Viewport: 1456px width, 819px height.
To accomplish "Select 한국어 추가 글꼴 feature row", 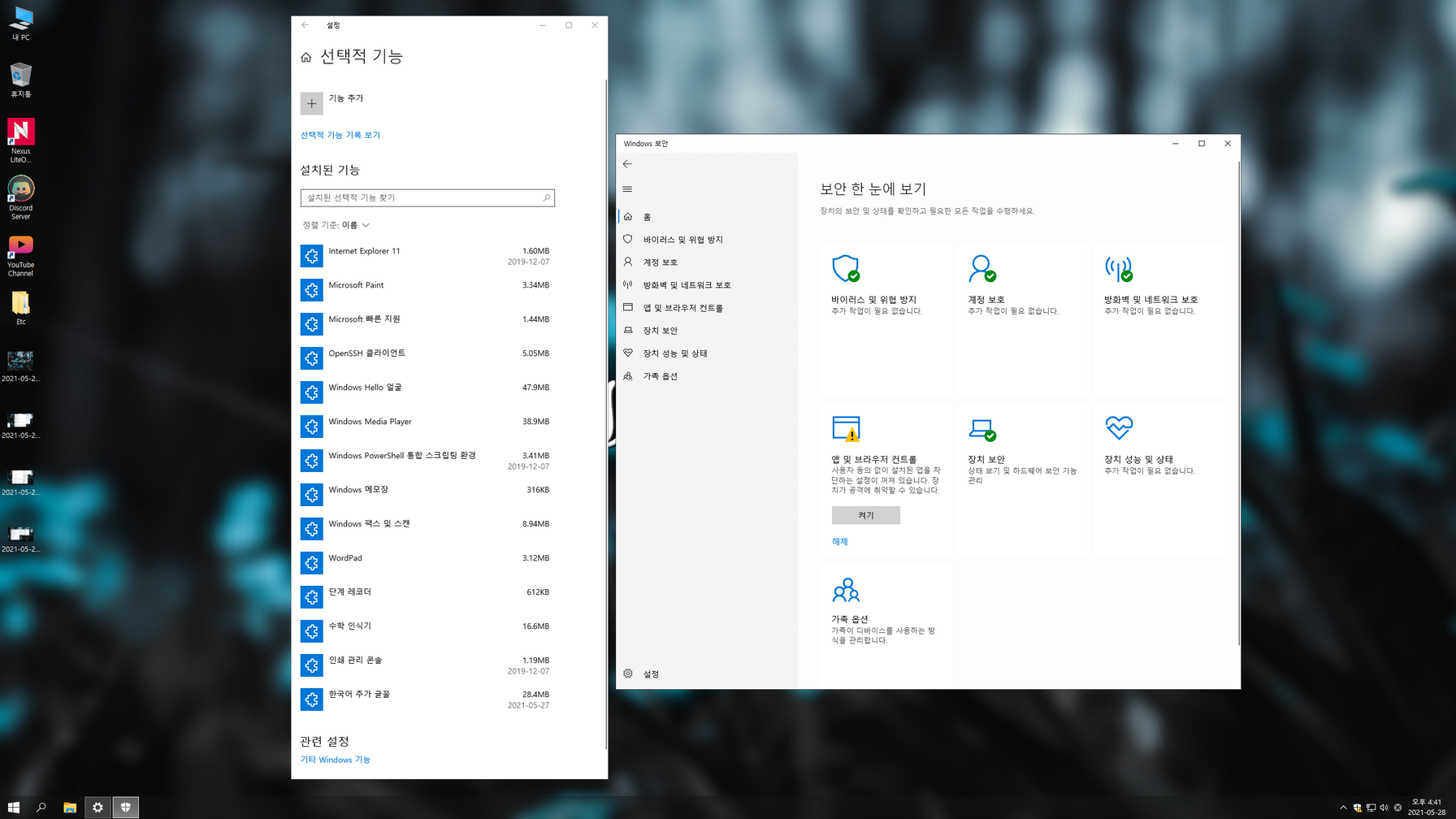I will 427,700.
